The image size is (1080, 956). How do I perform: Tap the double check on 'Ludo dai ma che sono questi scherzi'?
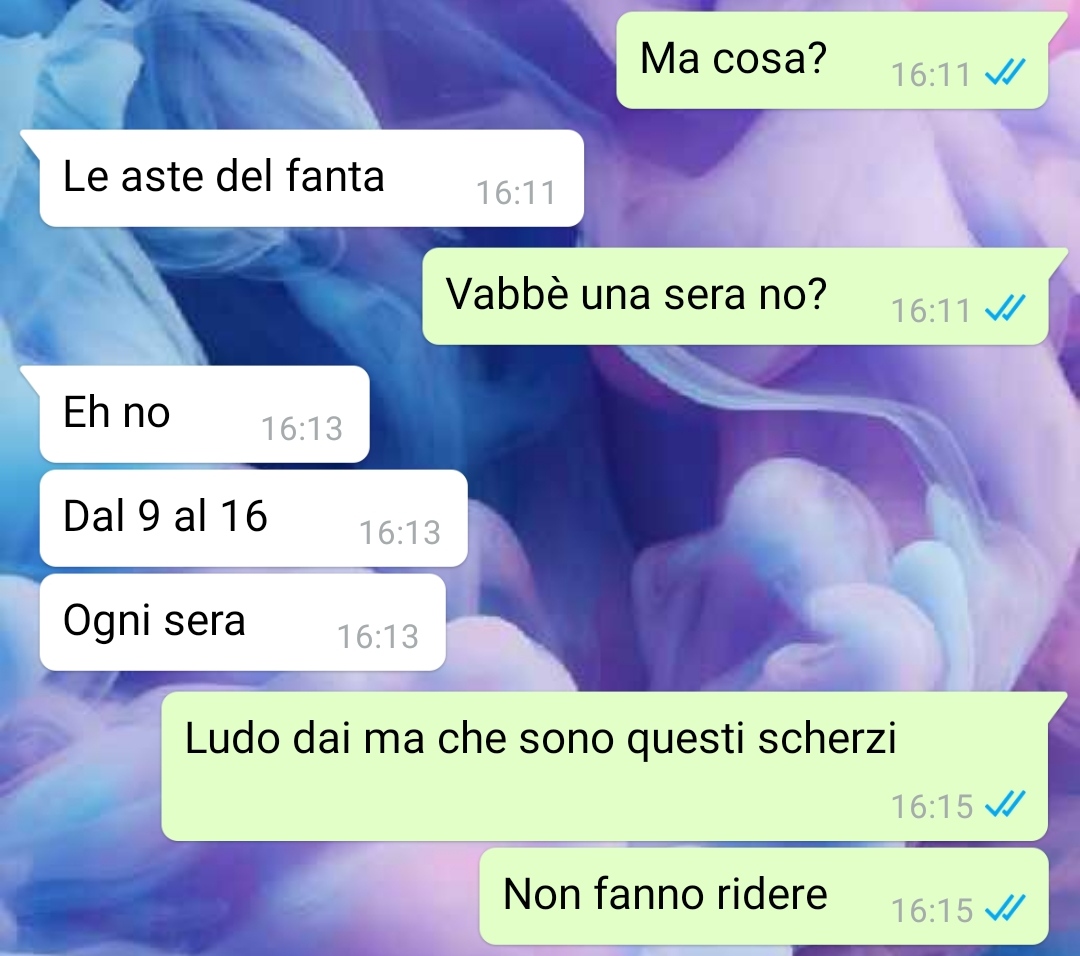click(1006, 804)
